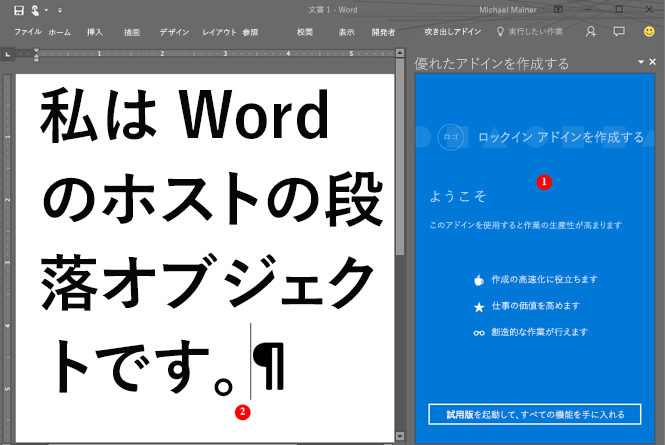Click the star icon beside 仕事の価値
Screen dimensions: 665x445
[x=479, y=307]
